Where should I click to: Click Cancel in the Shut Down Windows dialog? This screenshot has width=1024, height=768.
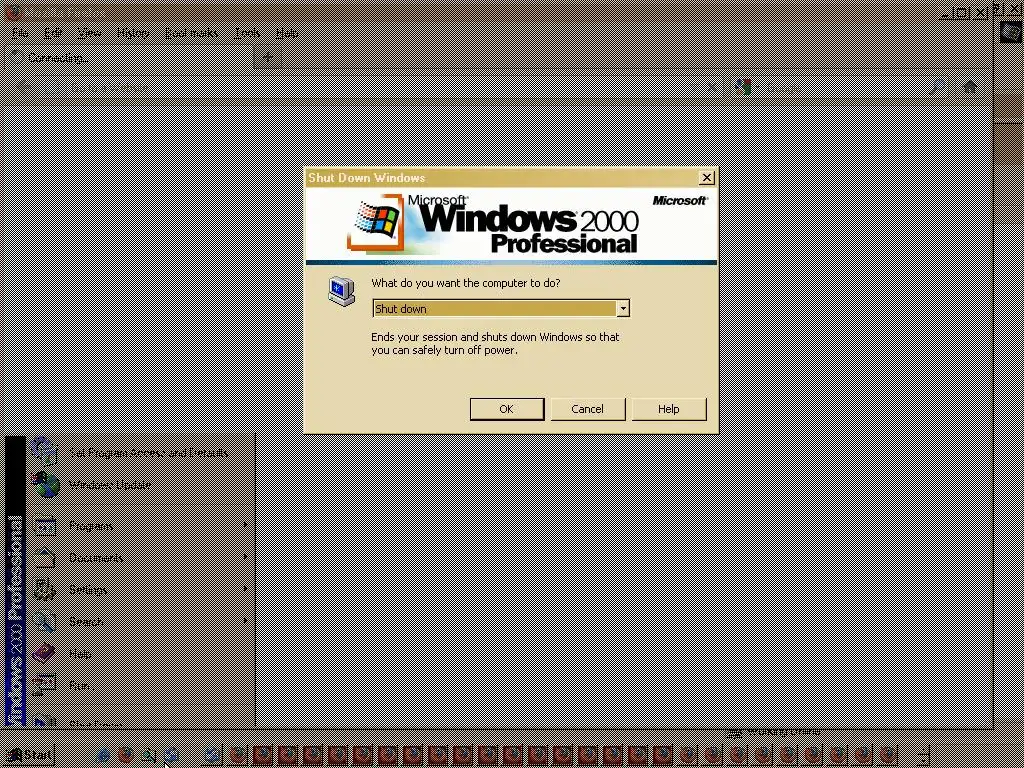tap(587, 409)
